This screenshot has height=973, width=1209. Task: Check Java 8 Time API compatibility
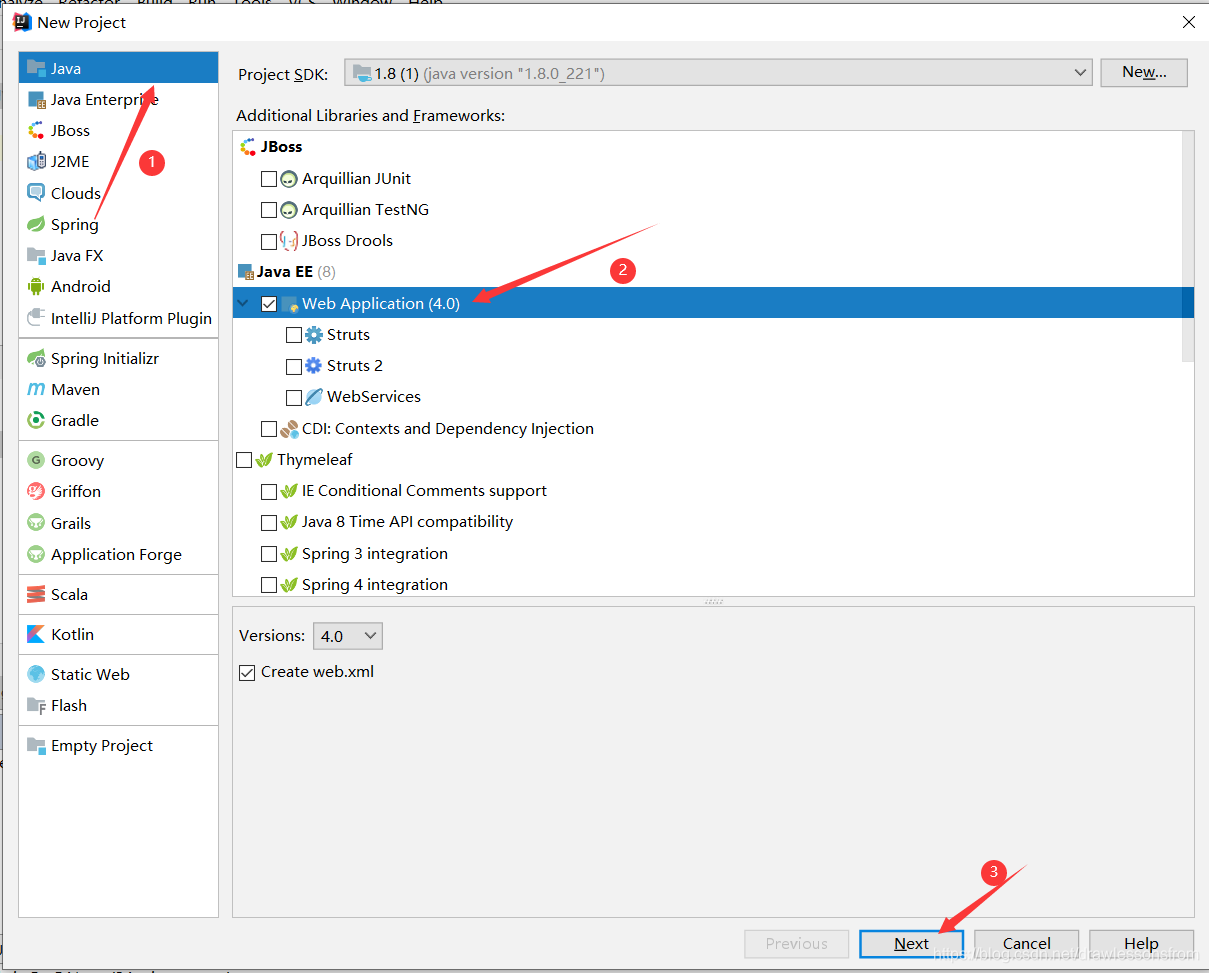coord(268,521)
